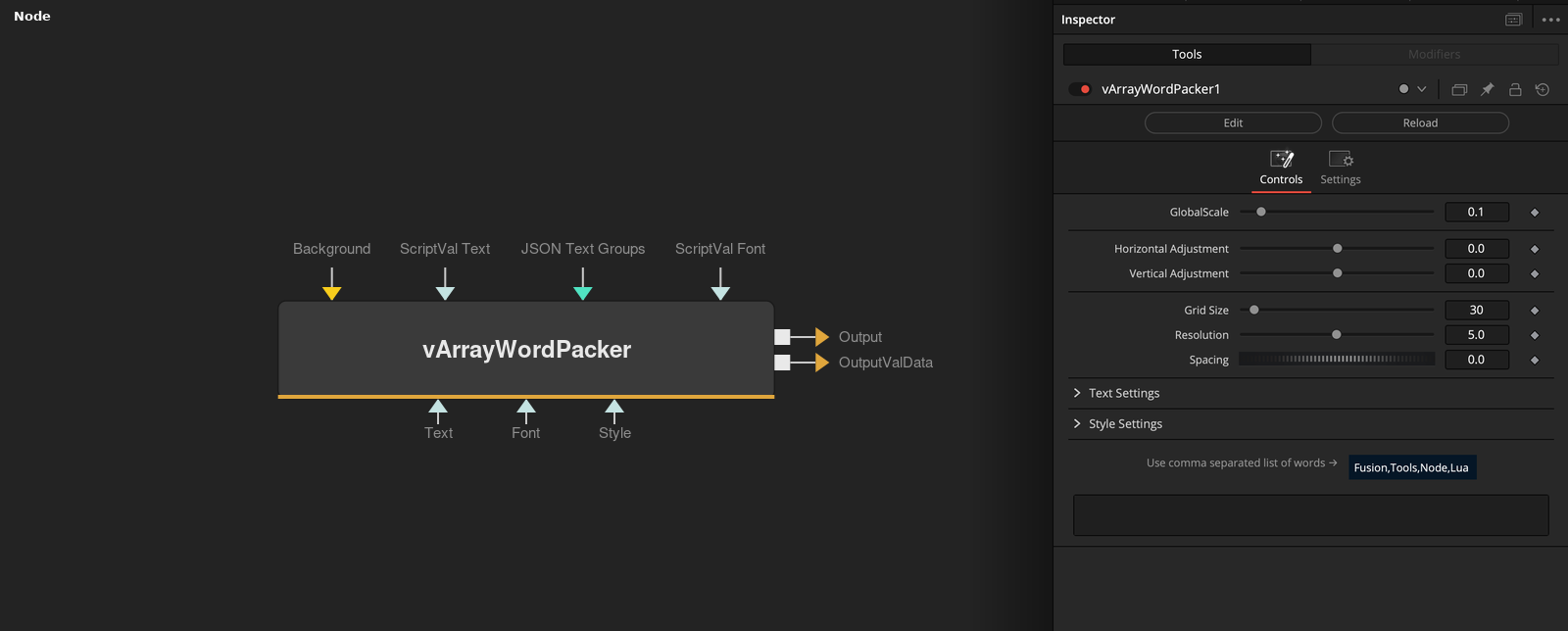Switch to the Modifiers tab
1568x631 pixels.
click(x=1434, y=54)
